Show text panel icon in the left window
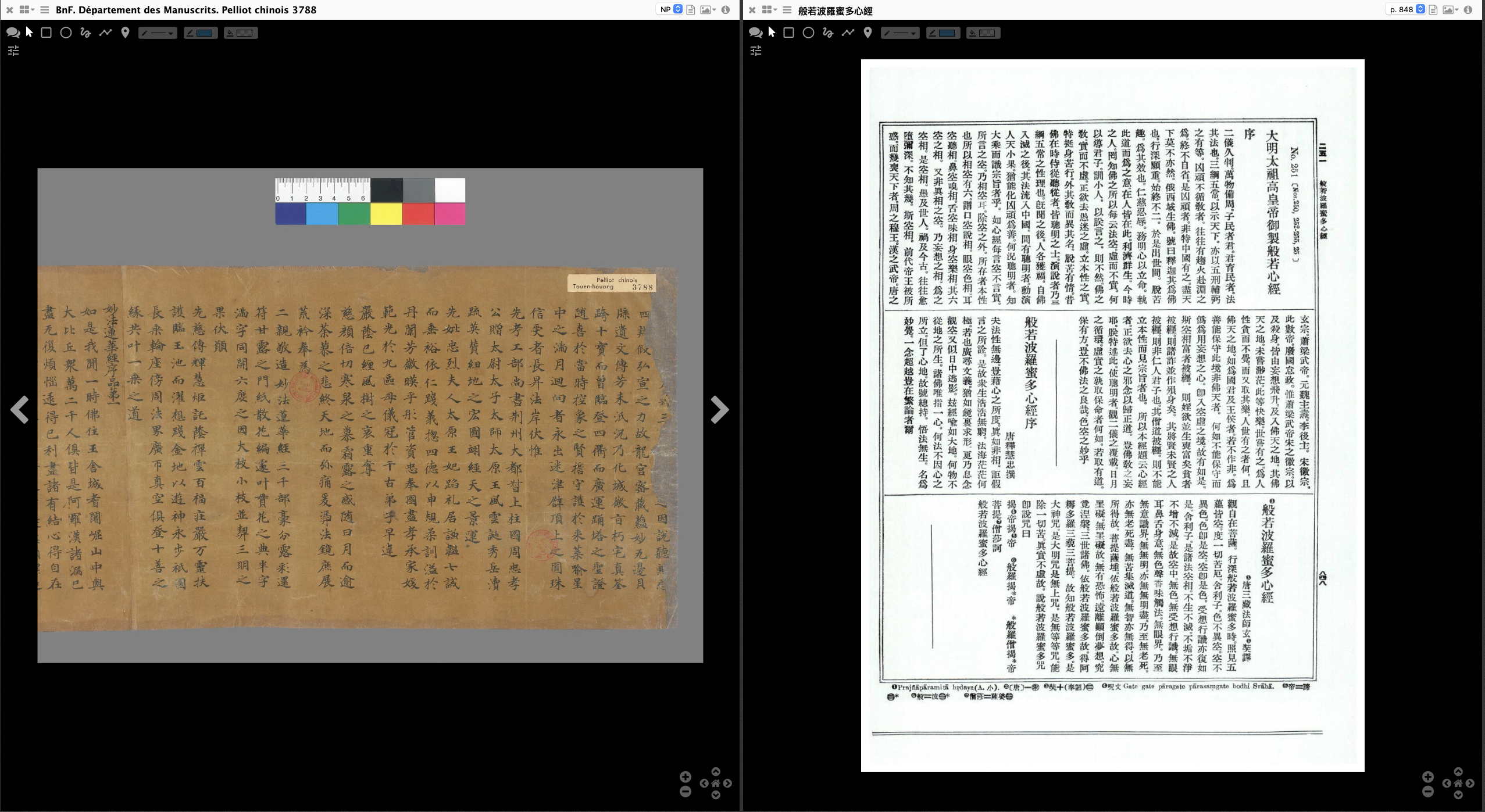The width and height of the screenshot is (1485, 812). coord(691,10)
